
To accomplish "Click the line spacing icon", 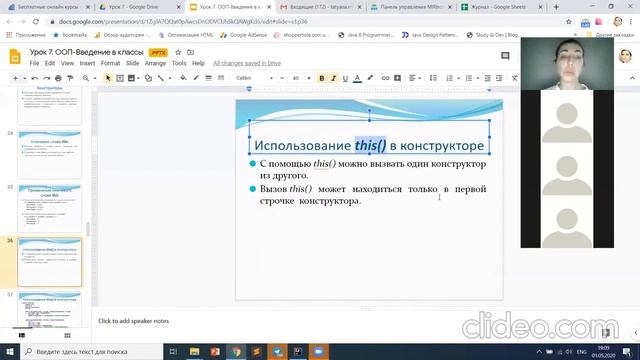I will coord(433,78).
